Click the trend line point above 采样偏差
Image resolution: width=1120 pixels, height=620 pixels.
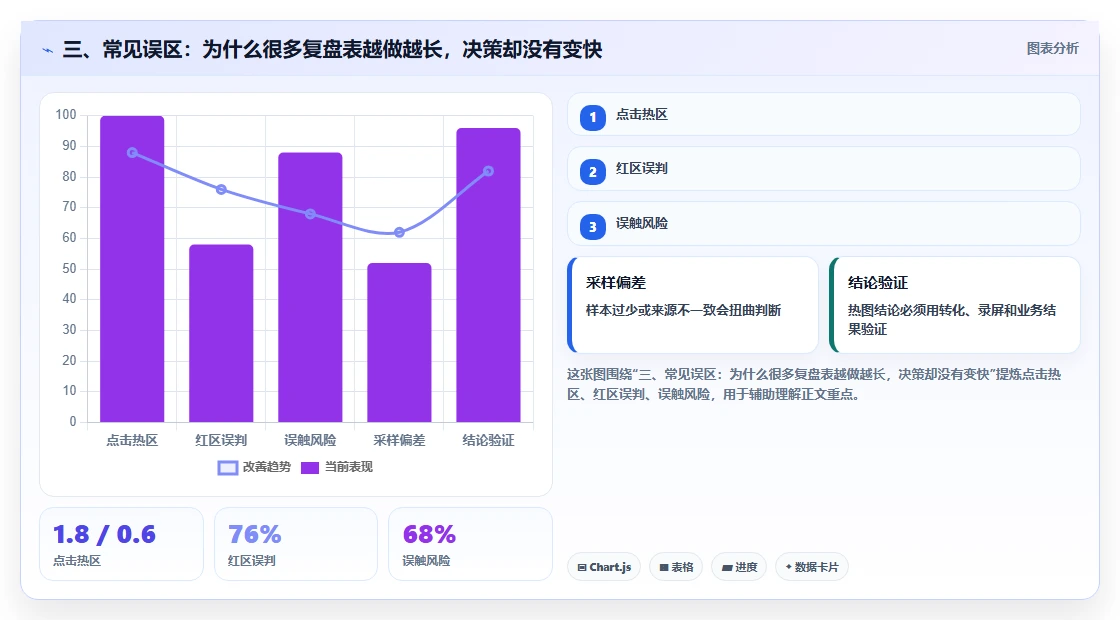click(399, 232)
